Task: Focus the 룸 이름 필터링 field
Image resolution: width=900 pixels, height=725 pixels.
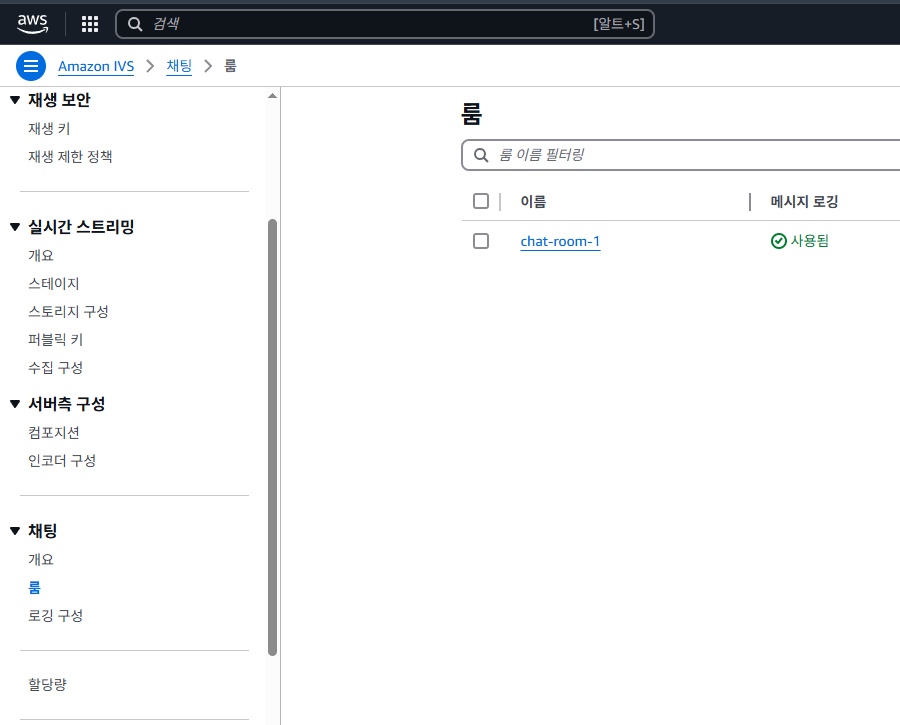Action: 681,155
